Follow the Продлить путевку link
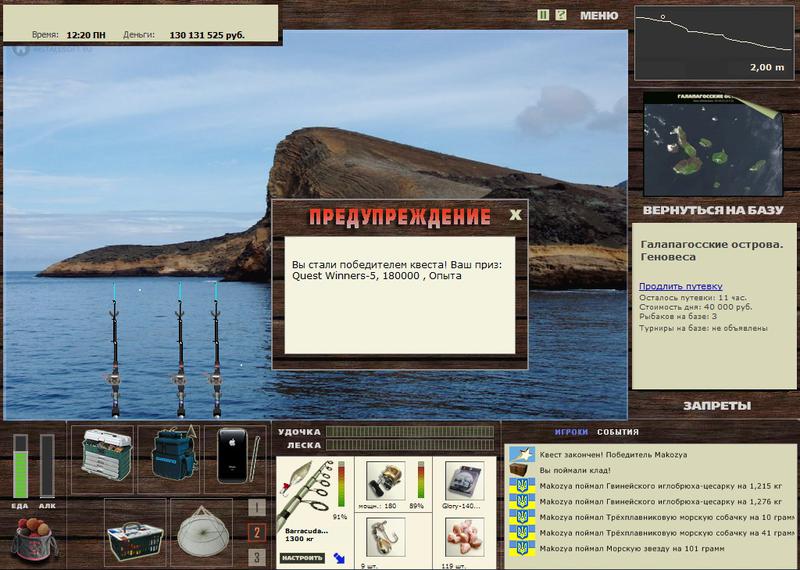 tap(681, 286)
